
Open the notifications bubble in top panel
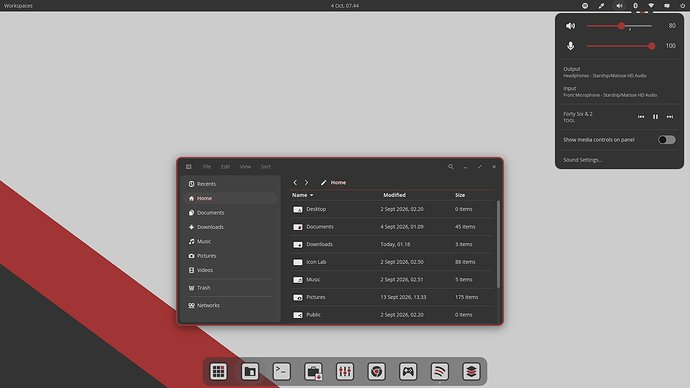[667, 6]
